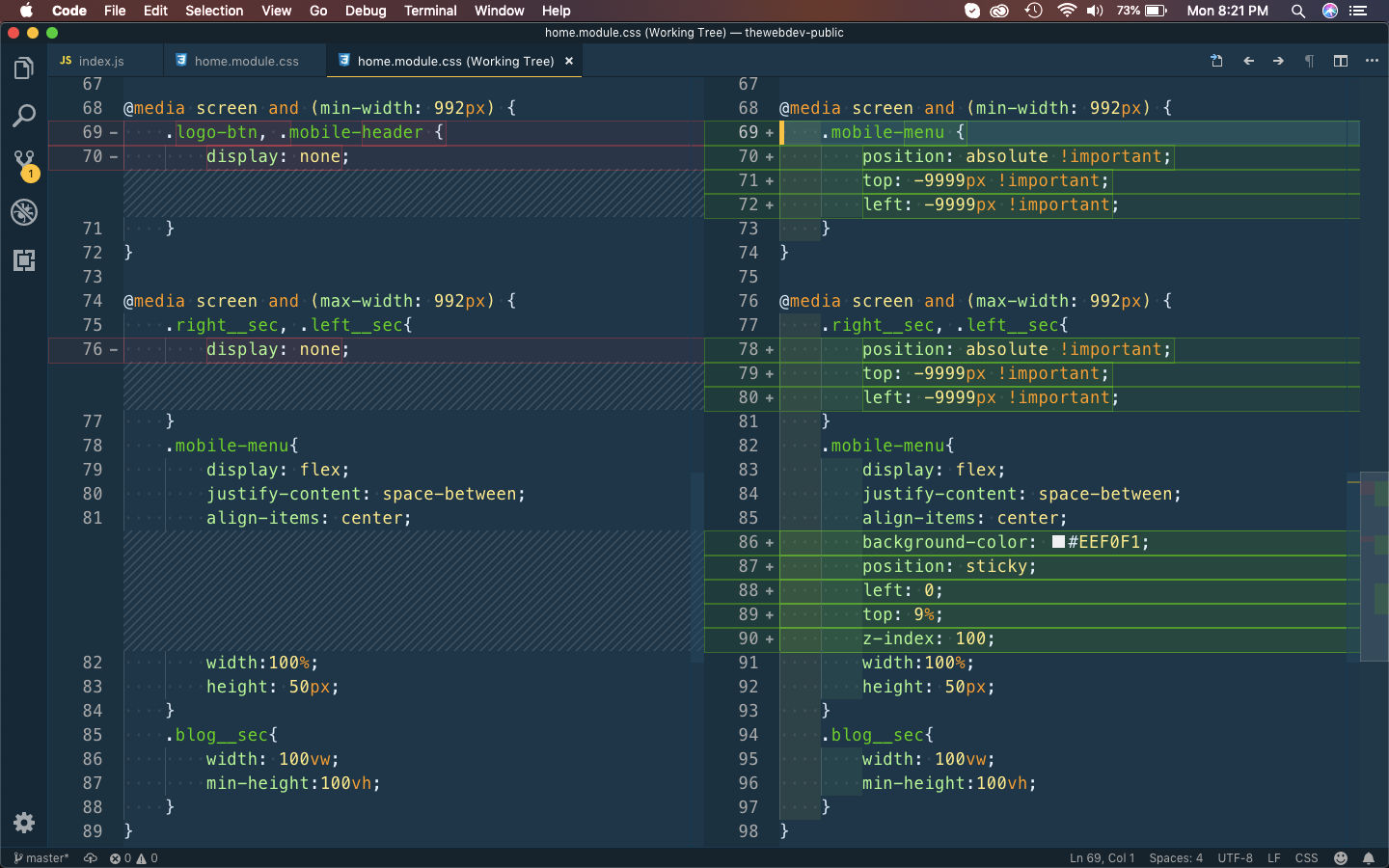Go to previous change arrow

[1248, 61]
